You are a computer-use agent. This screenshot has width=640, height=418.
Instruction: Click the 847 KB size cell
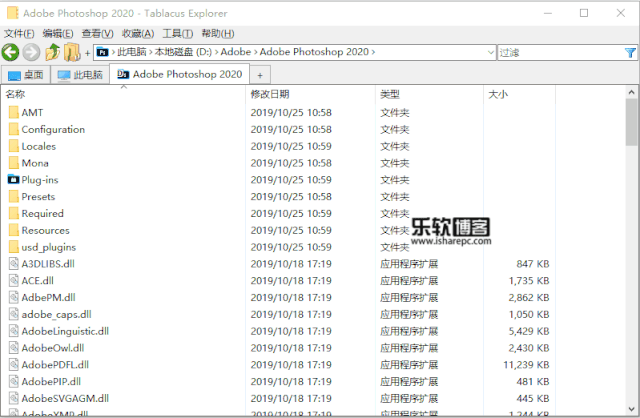pos(533,264)
